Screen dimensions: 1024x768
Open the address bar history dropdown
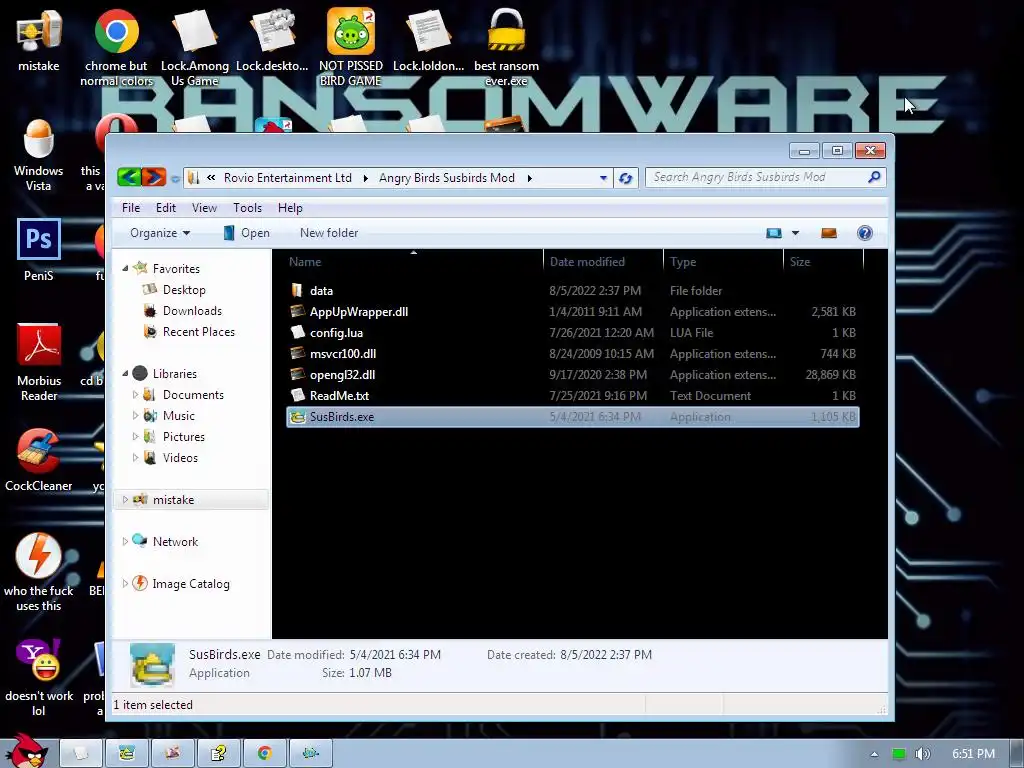point(603,178)
